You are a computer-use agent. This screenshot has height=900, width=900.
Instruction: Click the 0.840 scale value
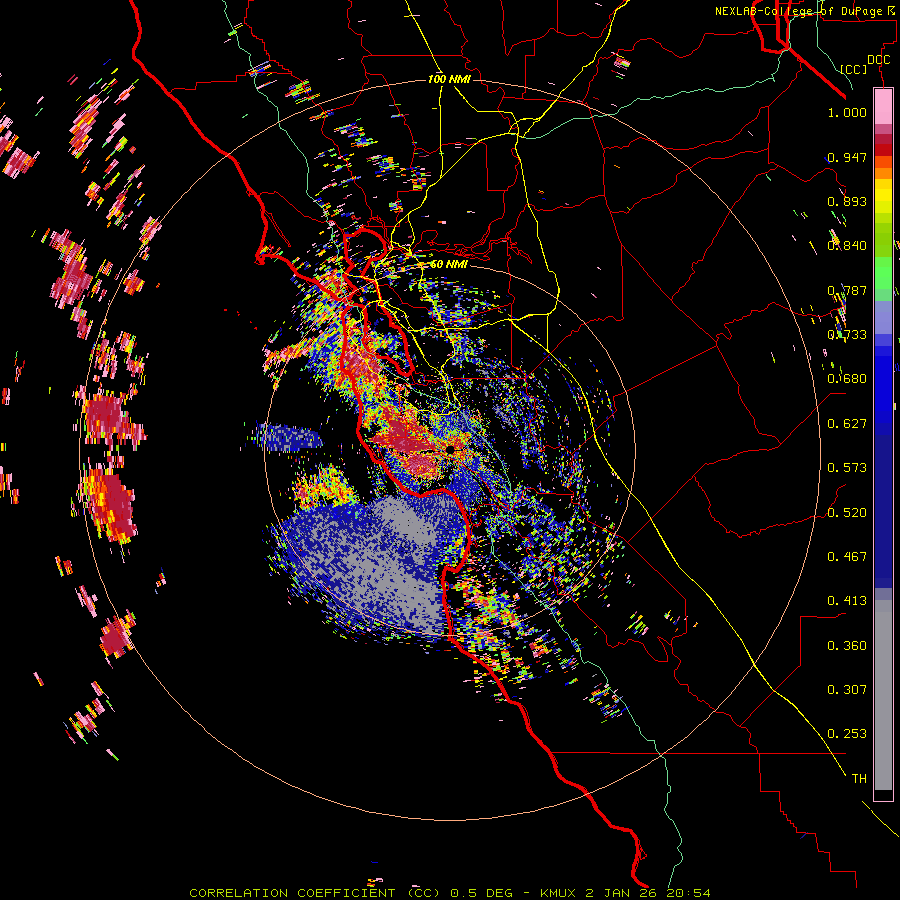847,246
